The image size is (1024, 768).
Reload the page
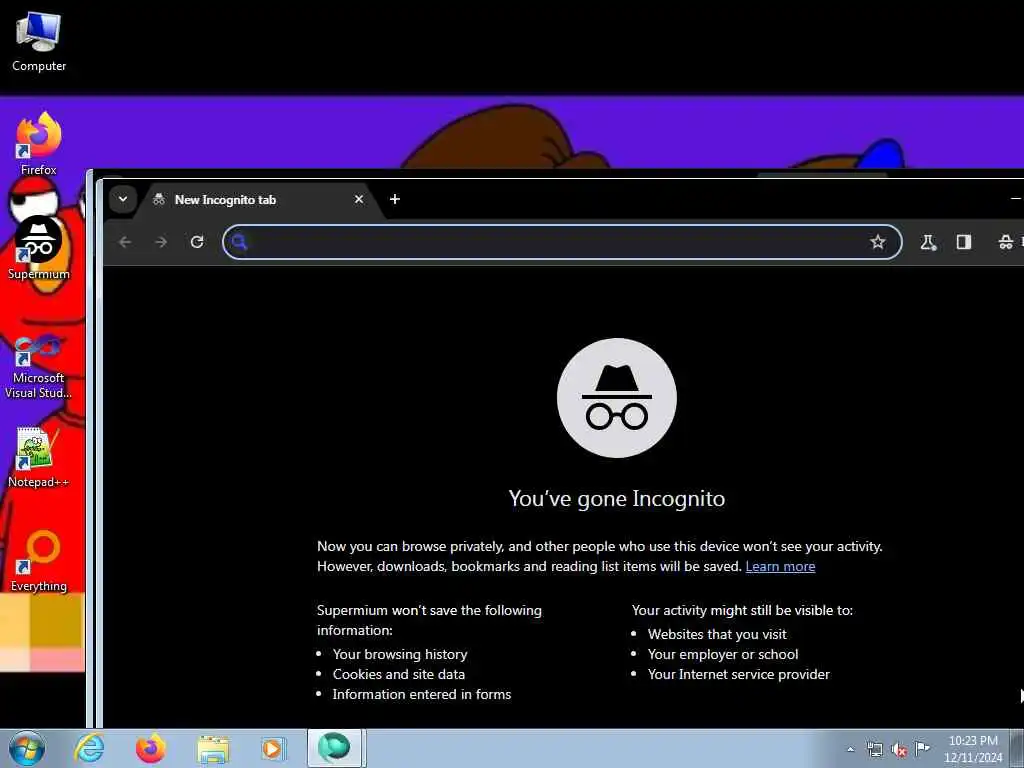tap(197, 242)
